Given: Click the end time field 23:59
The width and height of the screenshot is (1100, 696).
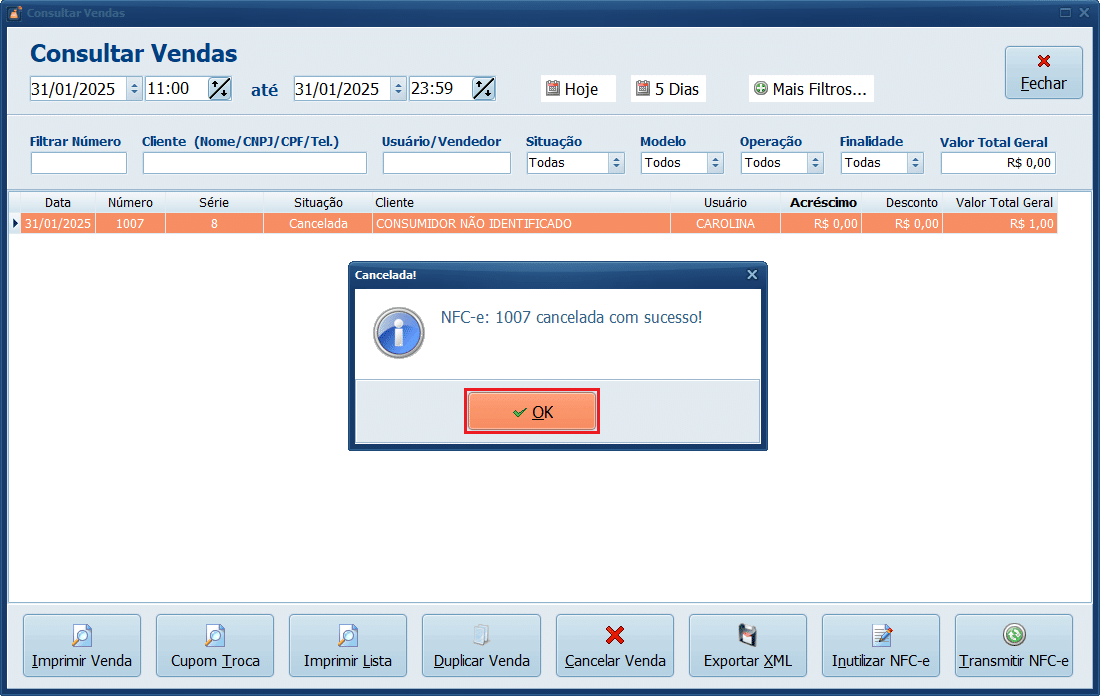Looking at the screenshot, I should [440, 88].
